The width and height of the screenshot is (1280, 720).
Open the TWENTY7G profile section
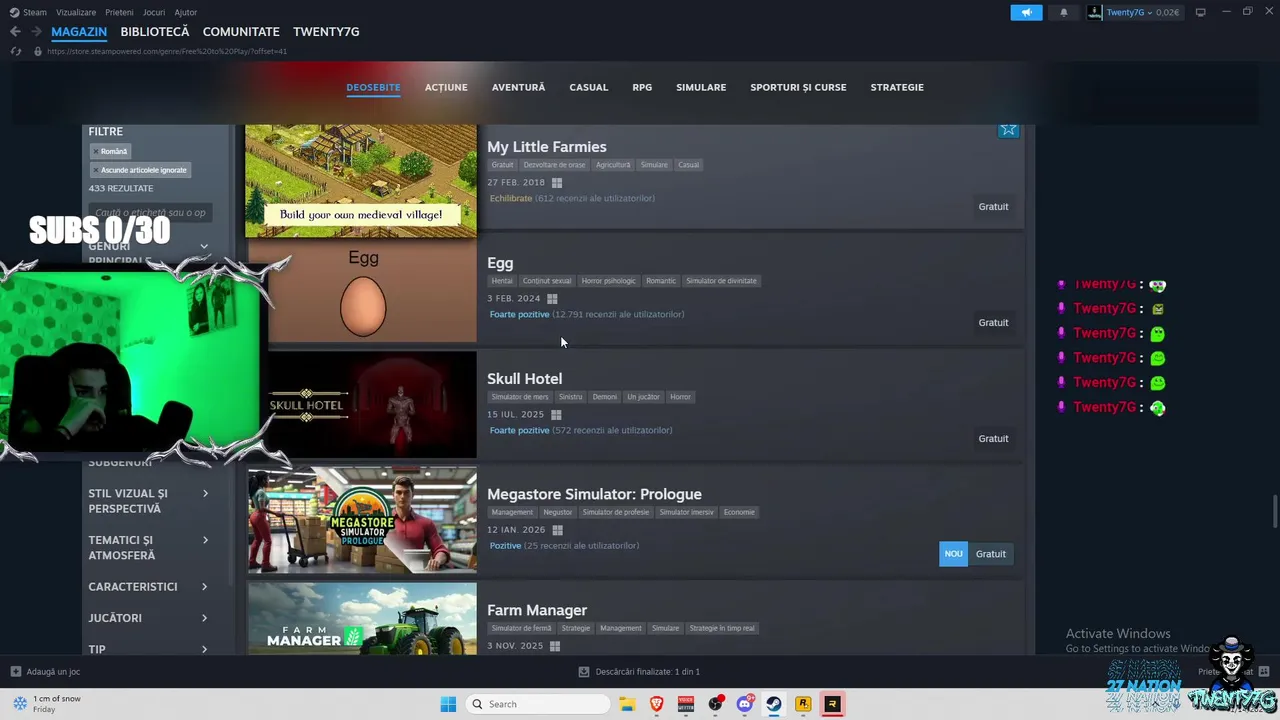pyautogui.click(x=326, y=32)
